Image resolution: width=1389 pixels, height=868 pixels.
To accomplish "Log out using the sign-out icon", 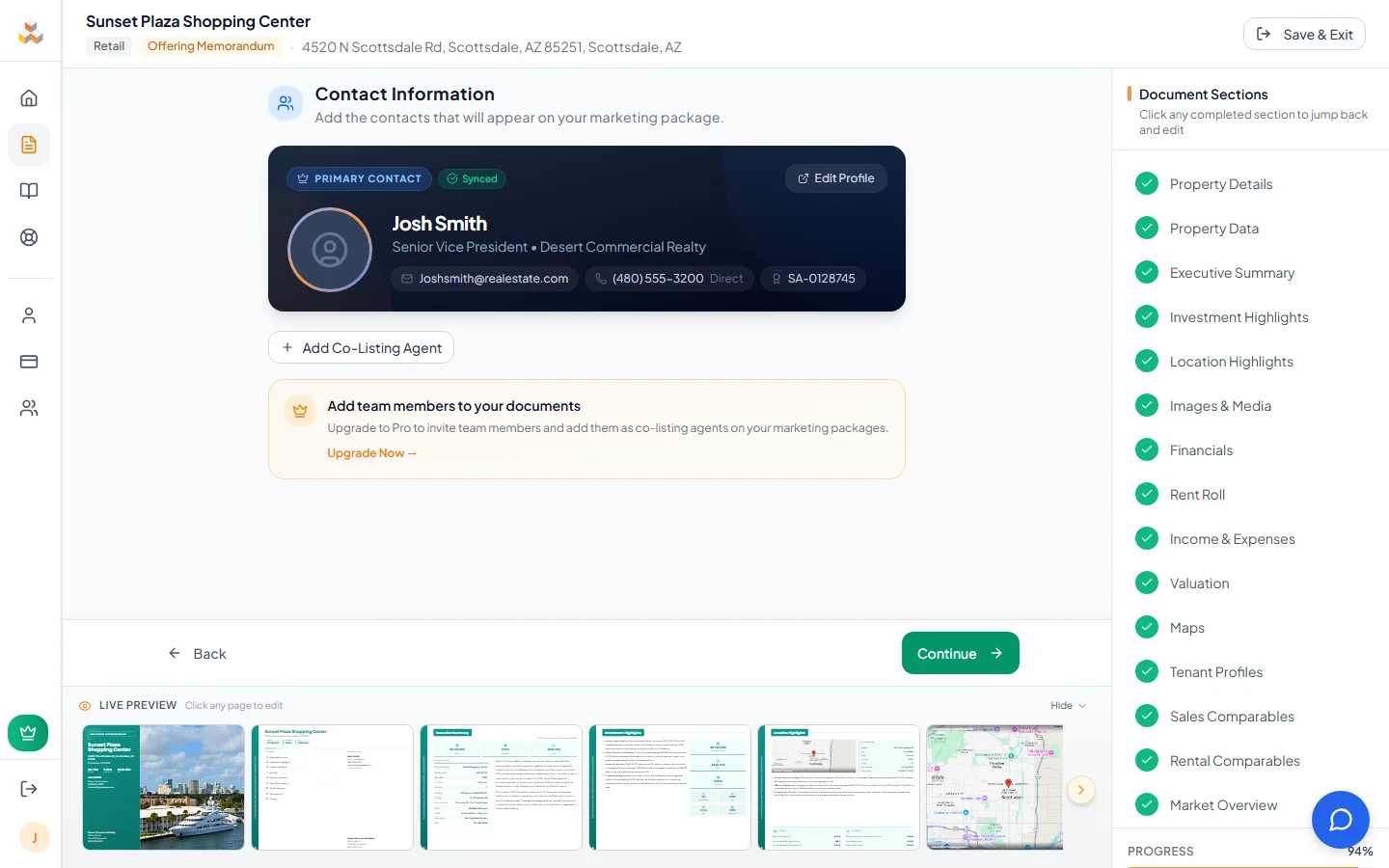I will coord(30,788).
